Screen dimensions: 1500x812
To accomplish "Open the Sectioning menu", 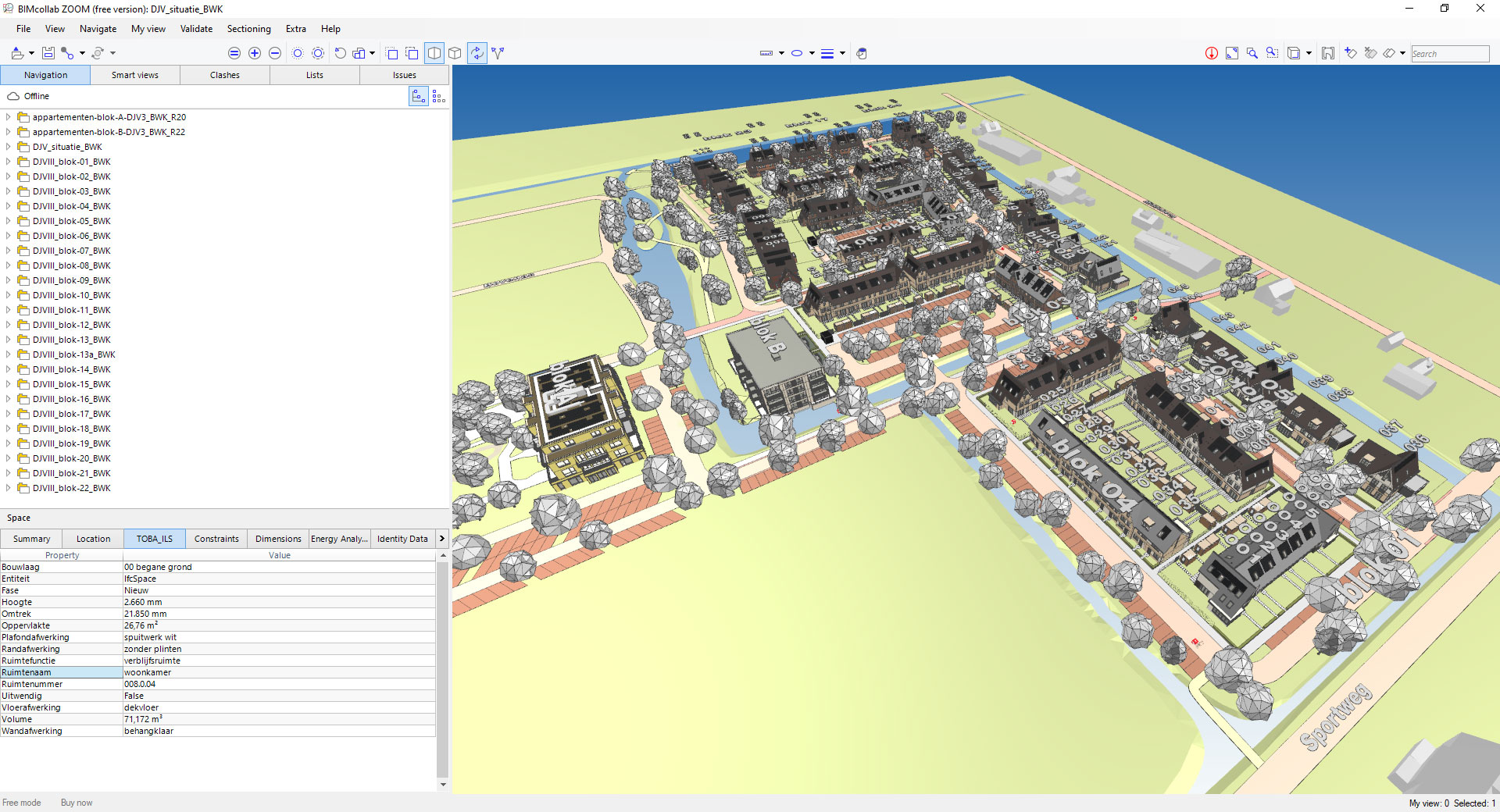I will pos(248,29).
